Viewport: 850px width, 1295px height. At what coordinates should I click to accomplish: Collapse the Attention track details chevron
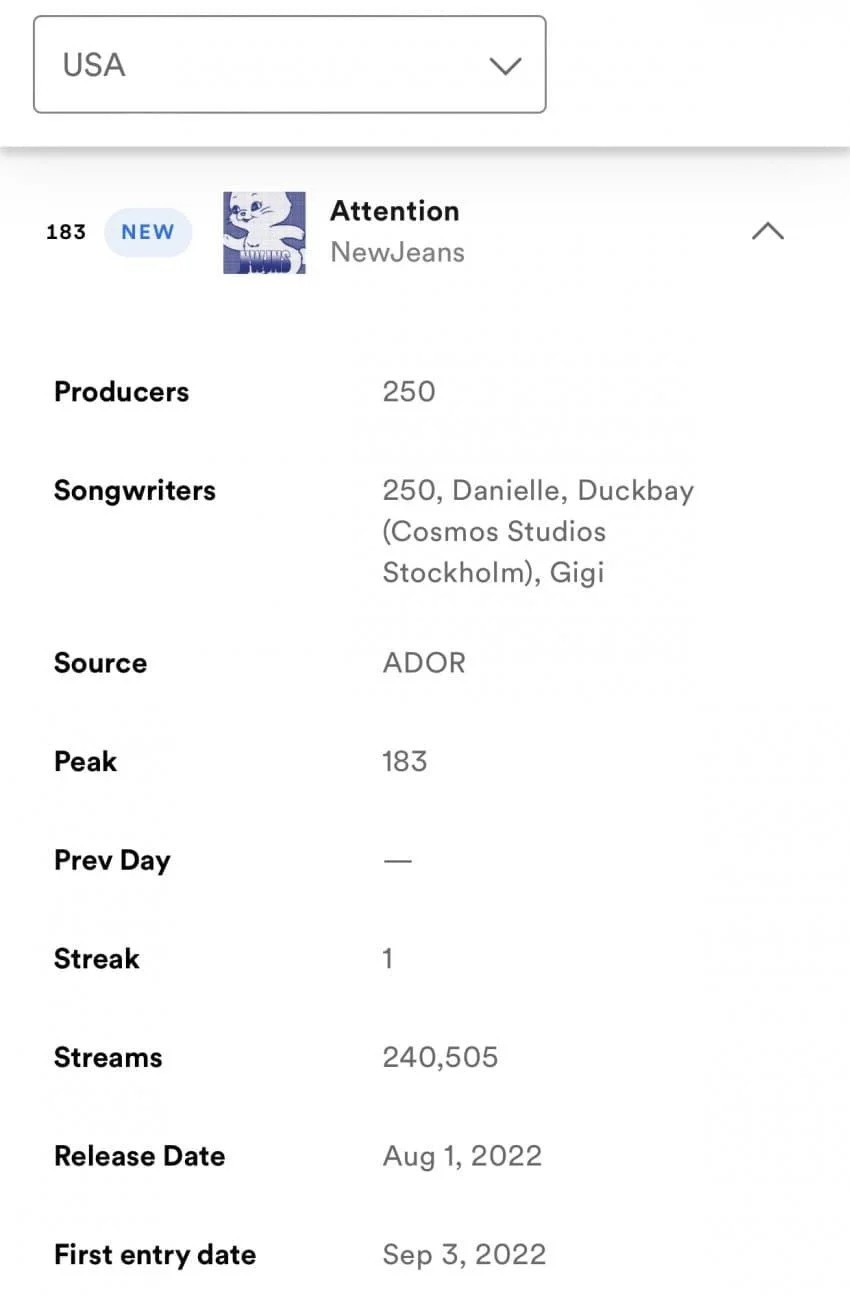pyautogui.click(x=767, y=231)
